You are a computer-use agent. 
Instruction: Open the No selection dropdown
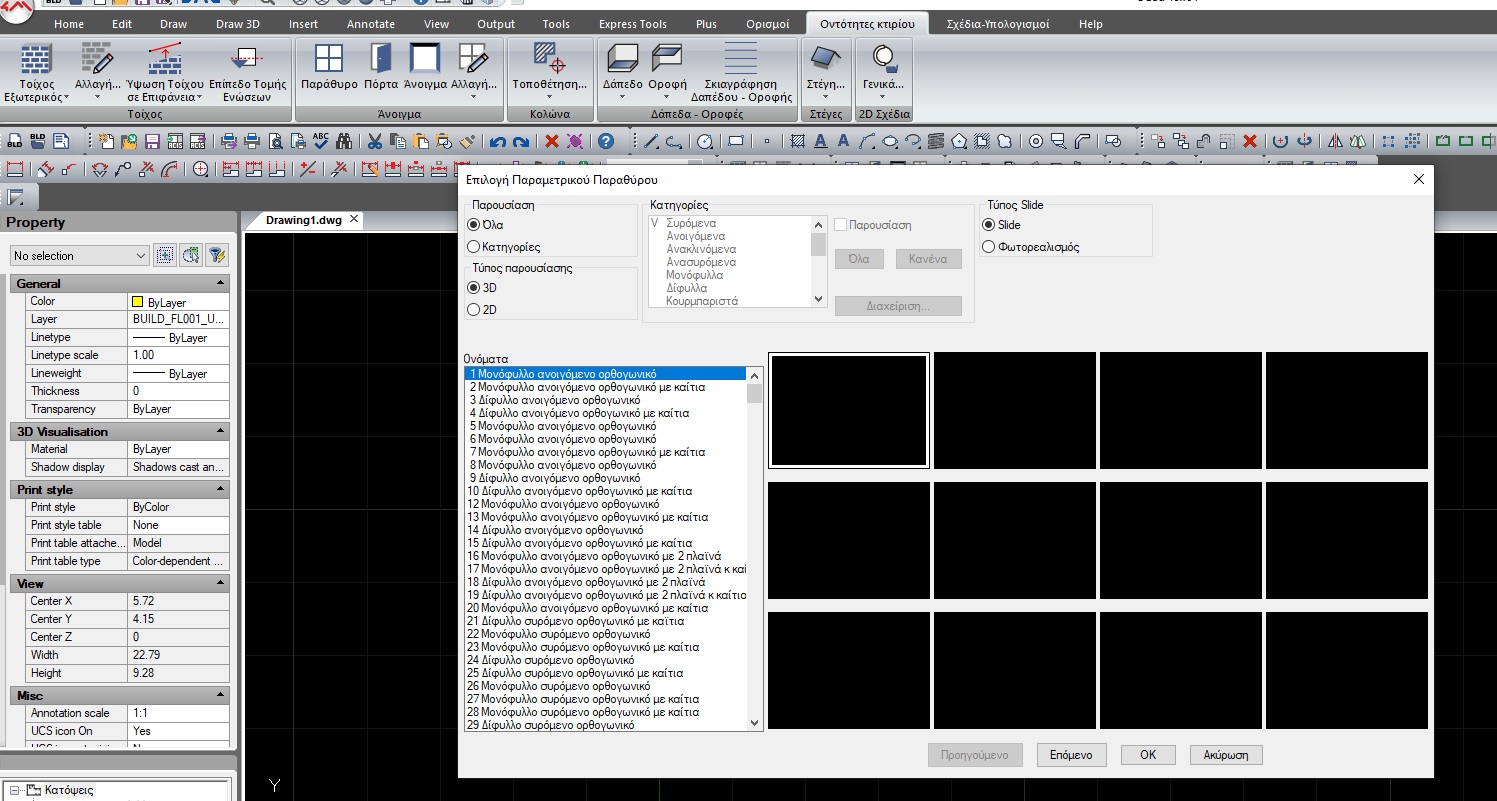point(80,256)
